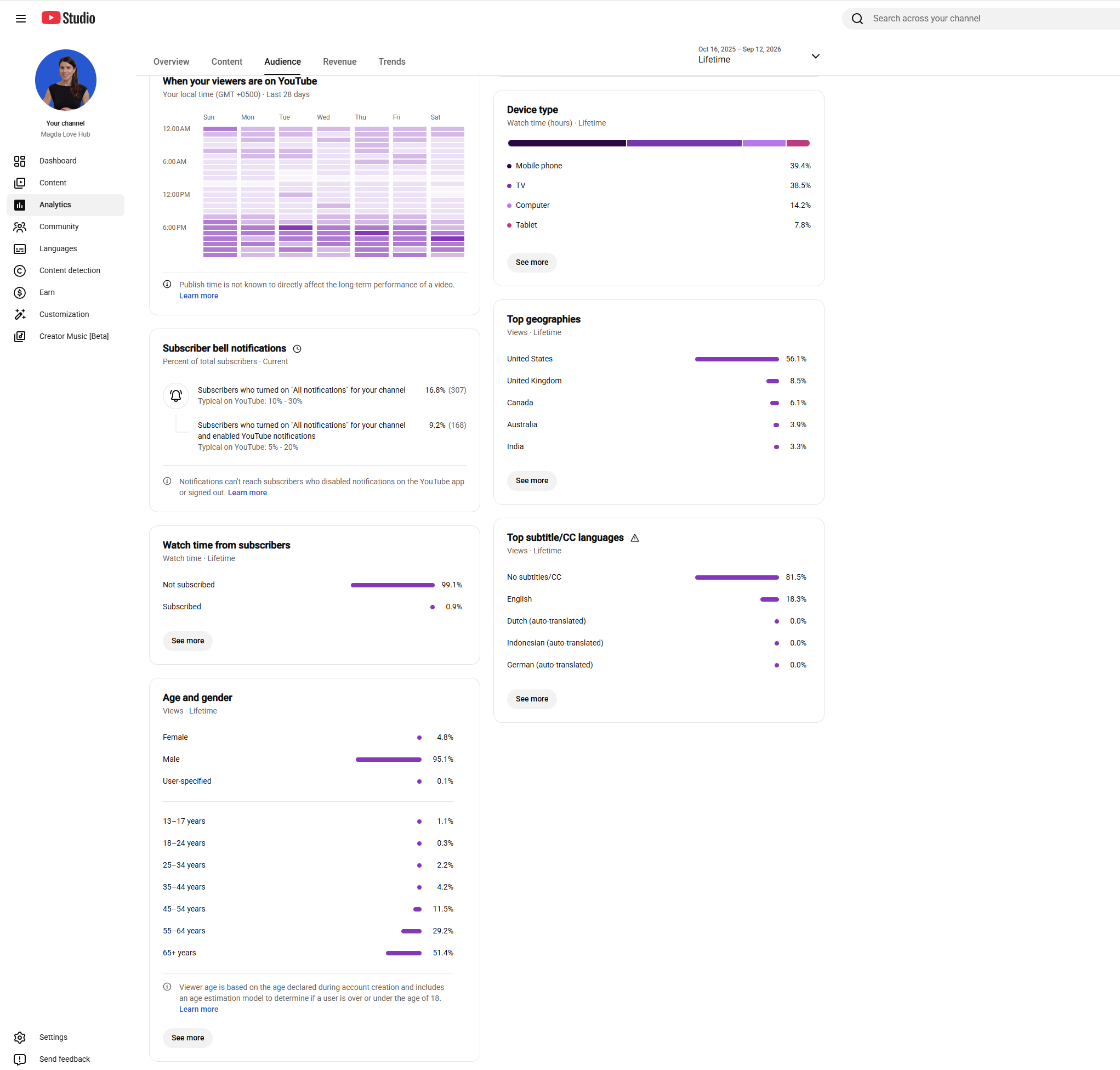
Task: Click the 55–64 years age row
Action: pyautogui.click(x=308, y=931)
